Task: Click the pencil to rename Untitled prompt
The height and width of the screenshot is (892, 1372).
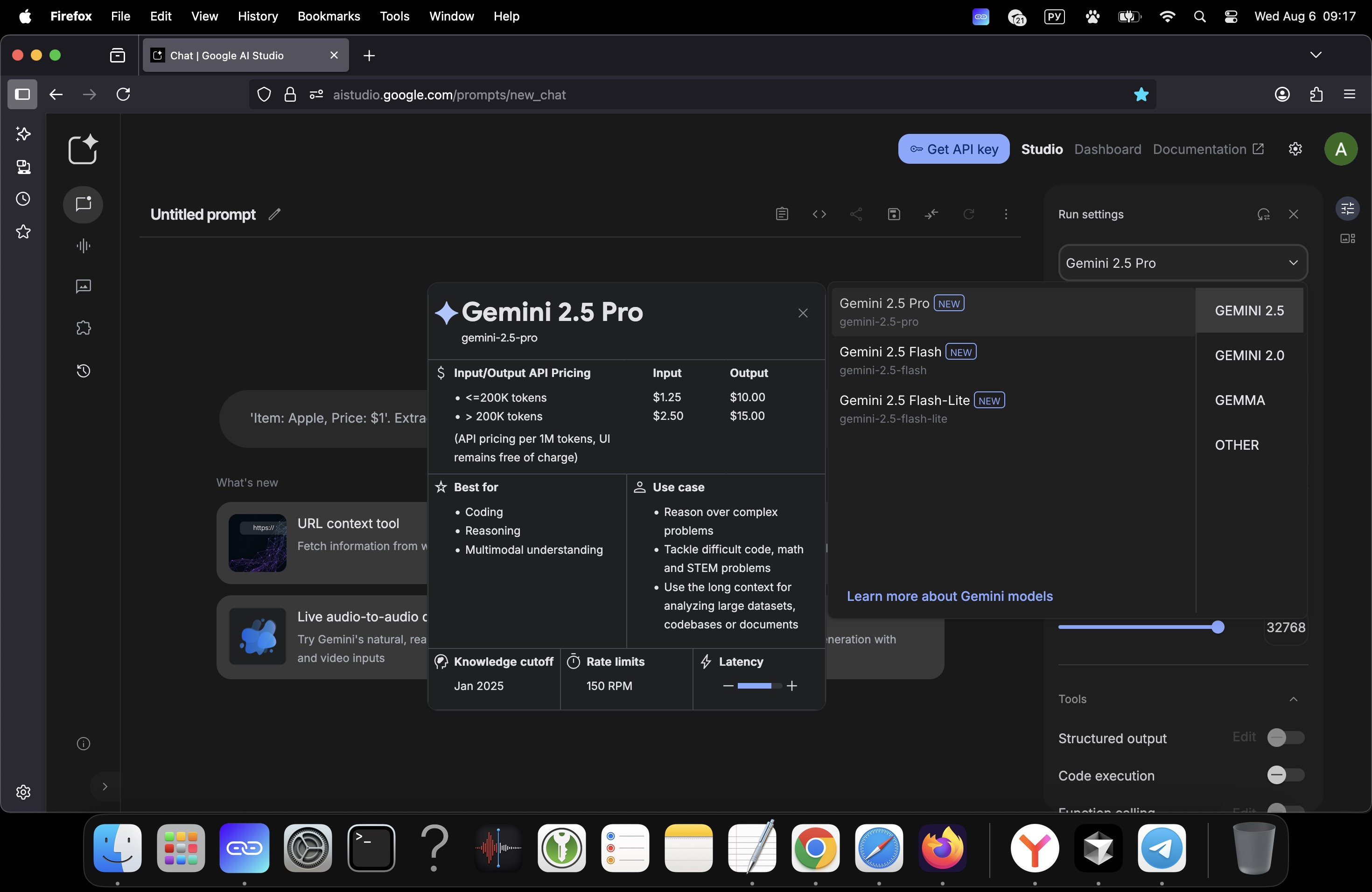Action: [274, 214]
